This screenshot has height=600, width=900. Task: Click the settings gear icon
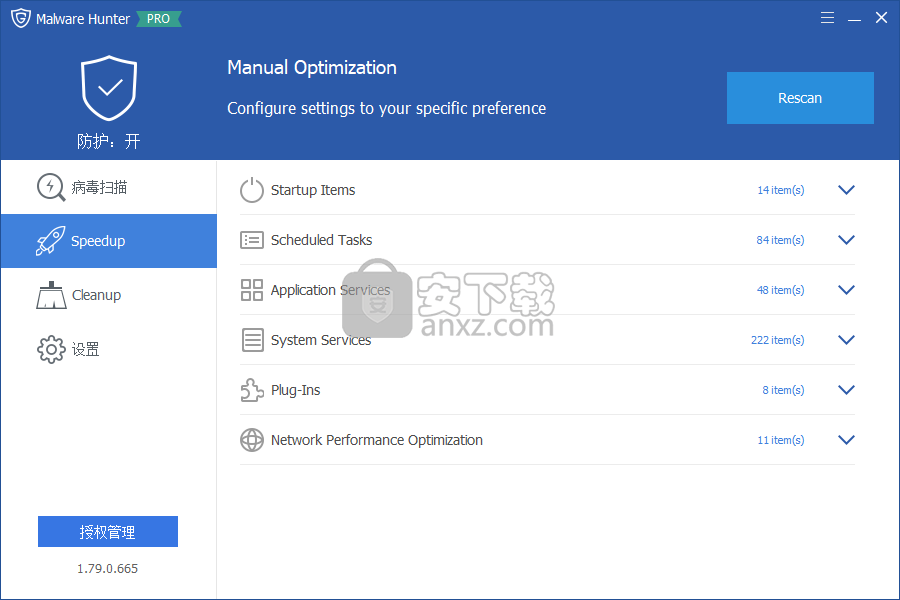coord(51,349)
